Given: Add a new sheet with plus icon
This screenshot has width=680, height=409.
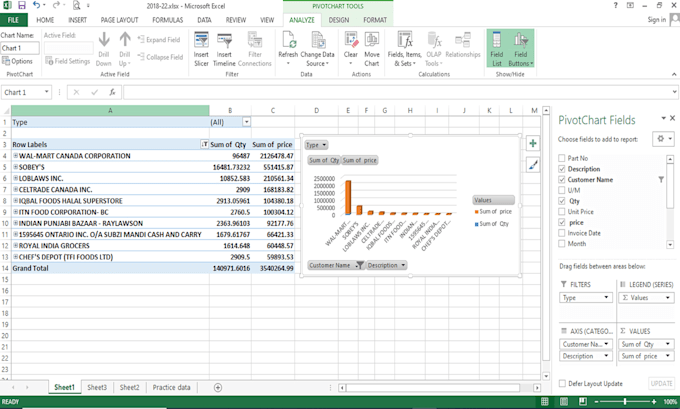Looking at the screenshot, I should (218, 387).
